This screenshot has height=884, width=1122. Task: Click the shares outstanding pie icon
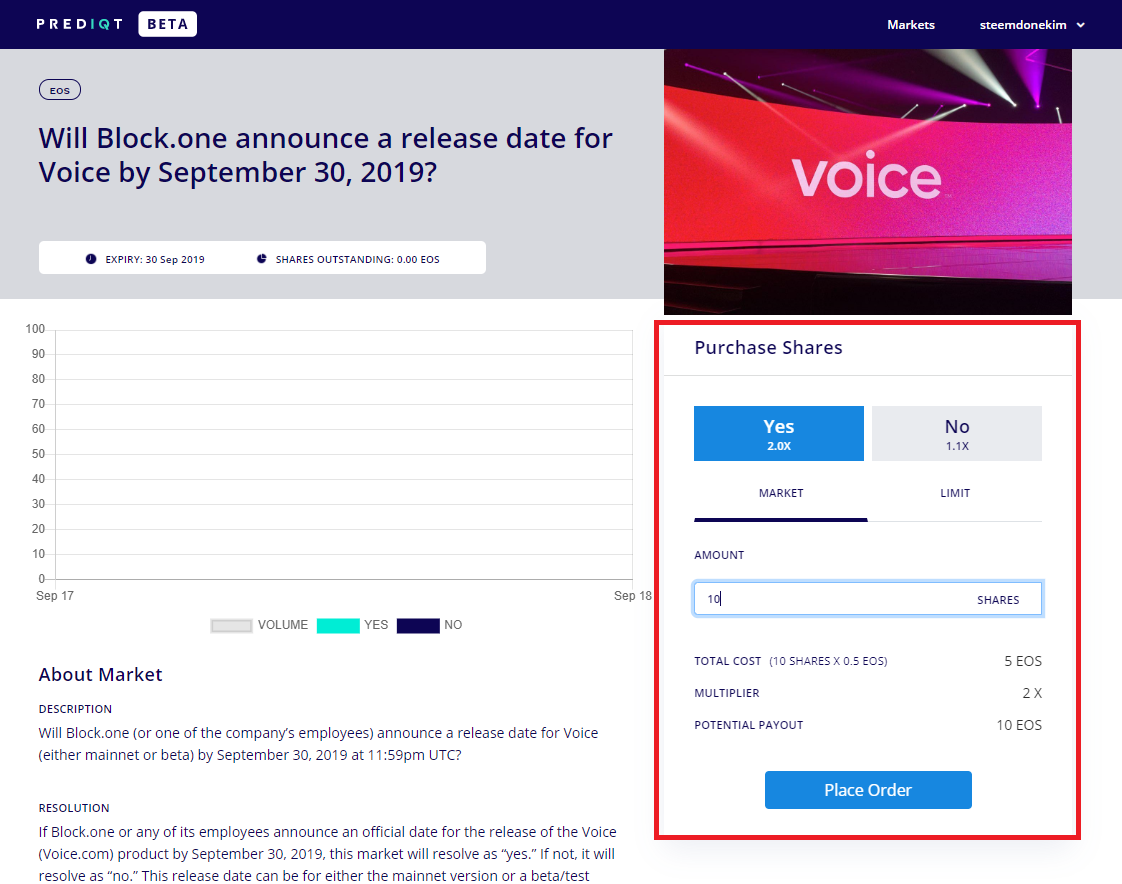tap(262, 258)
